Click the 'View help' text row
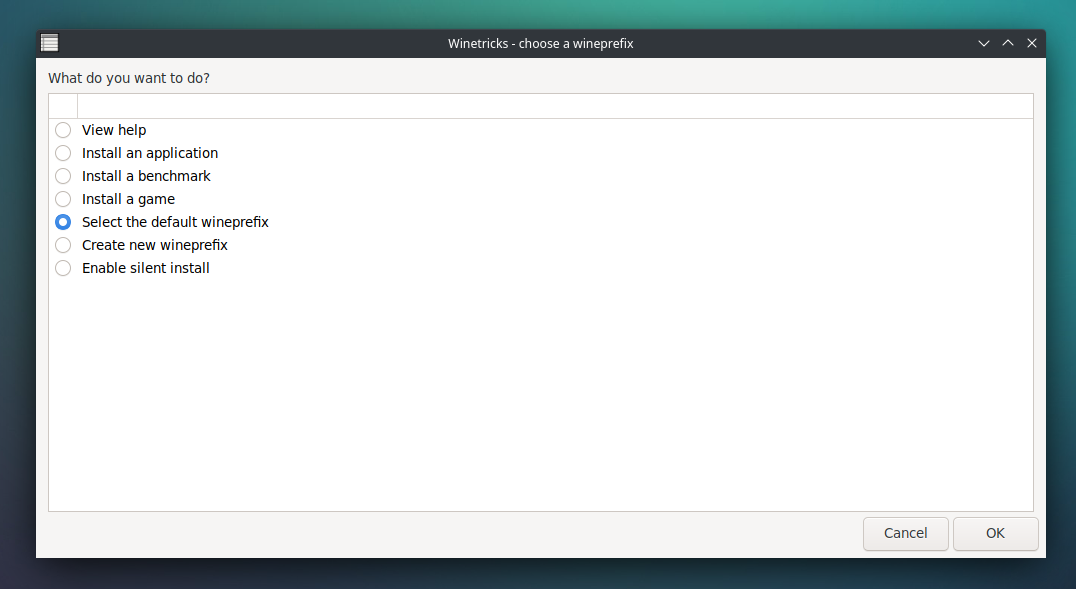The image size is (1076, 589). [114, 130]
